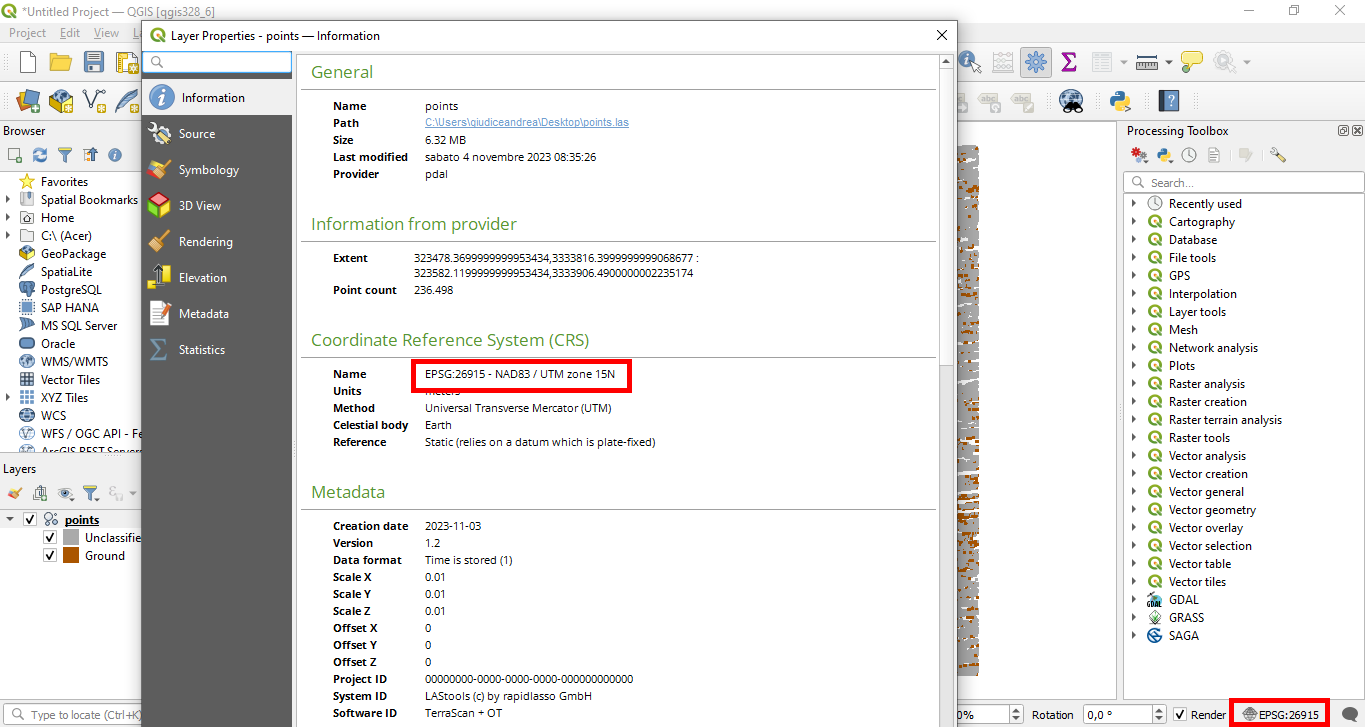This screenshot has width=1365, height=727.
Task: Expand the GDAL providers group
Action: (x=1133, y=599)
